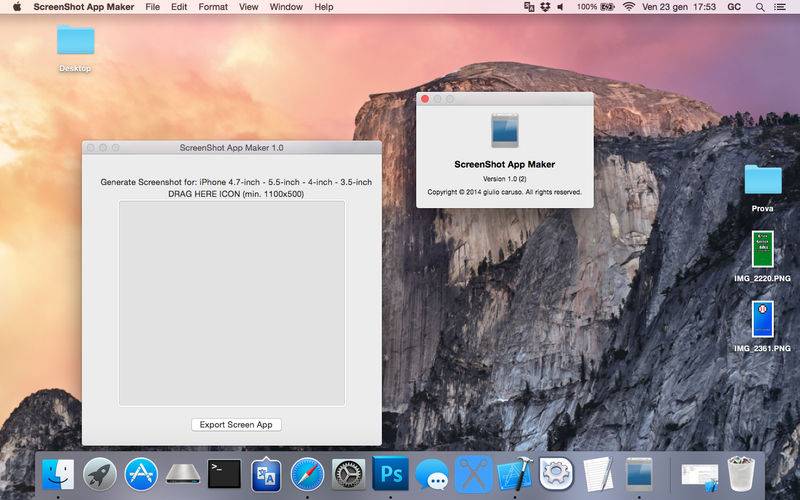The width and height of the screenshot is (800, 500).
Task: Open the Wi-Fi menu bar icon
Action: point(629,7)
